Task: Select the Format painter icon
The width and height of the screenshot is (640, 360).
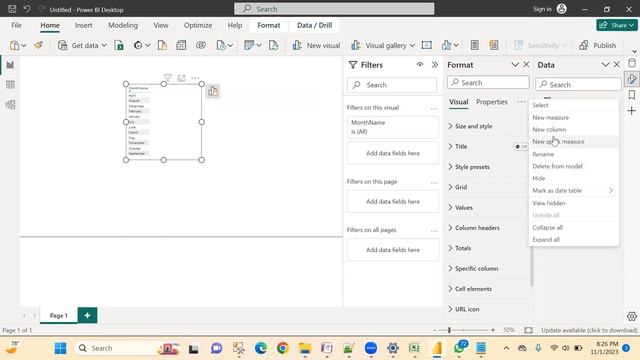Action: [39, 45]
